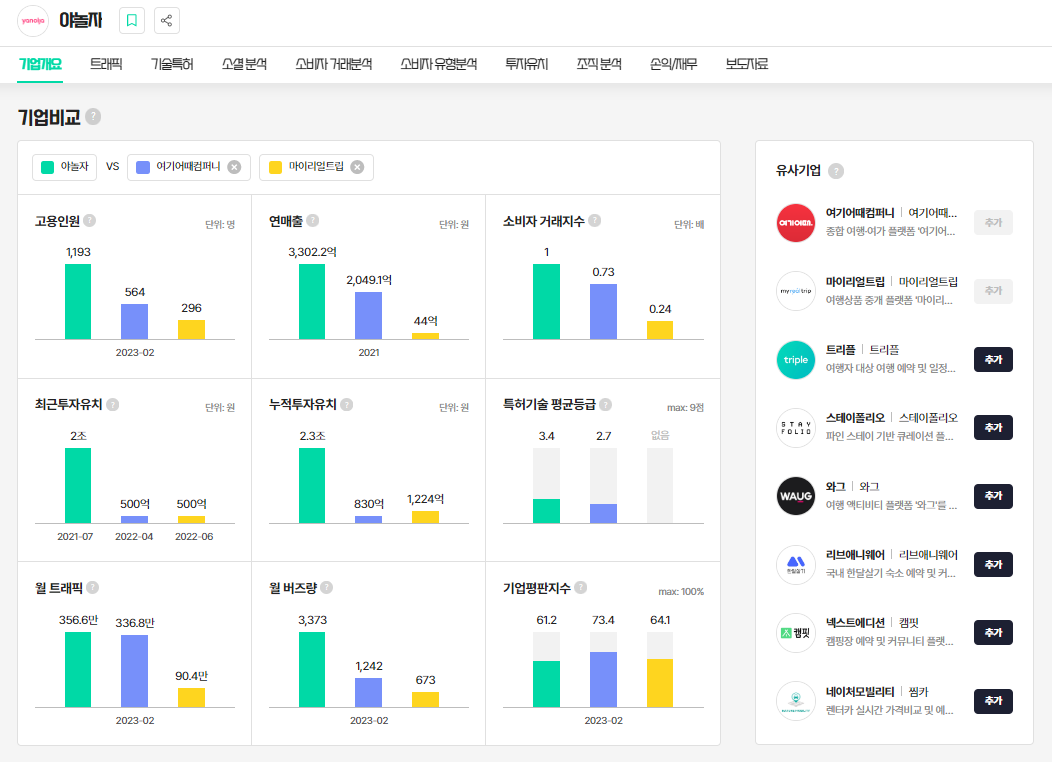Add 네이처모빌리티 찜카 to the comparison
Viewport: 1052px width, 762px height.
(x=993, y=701)
